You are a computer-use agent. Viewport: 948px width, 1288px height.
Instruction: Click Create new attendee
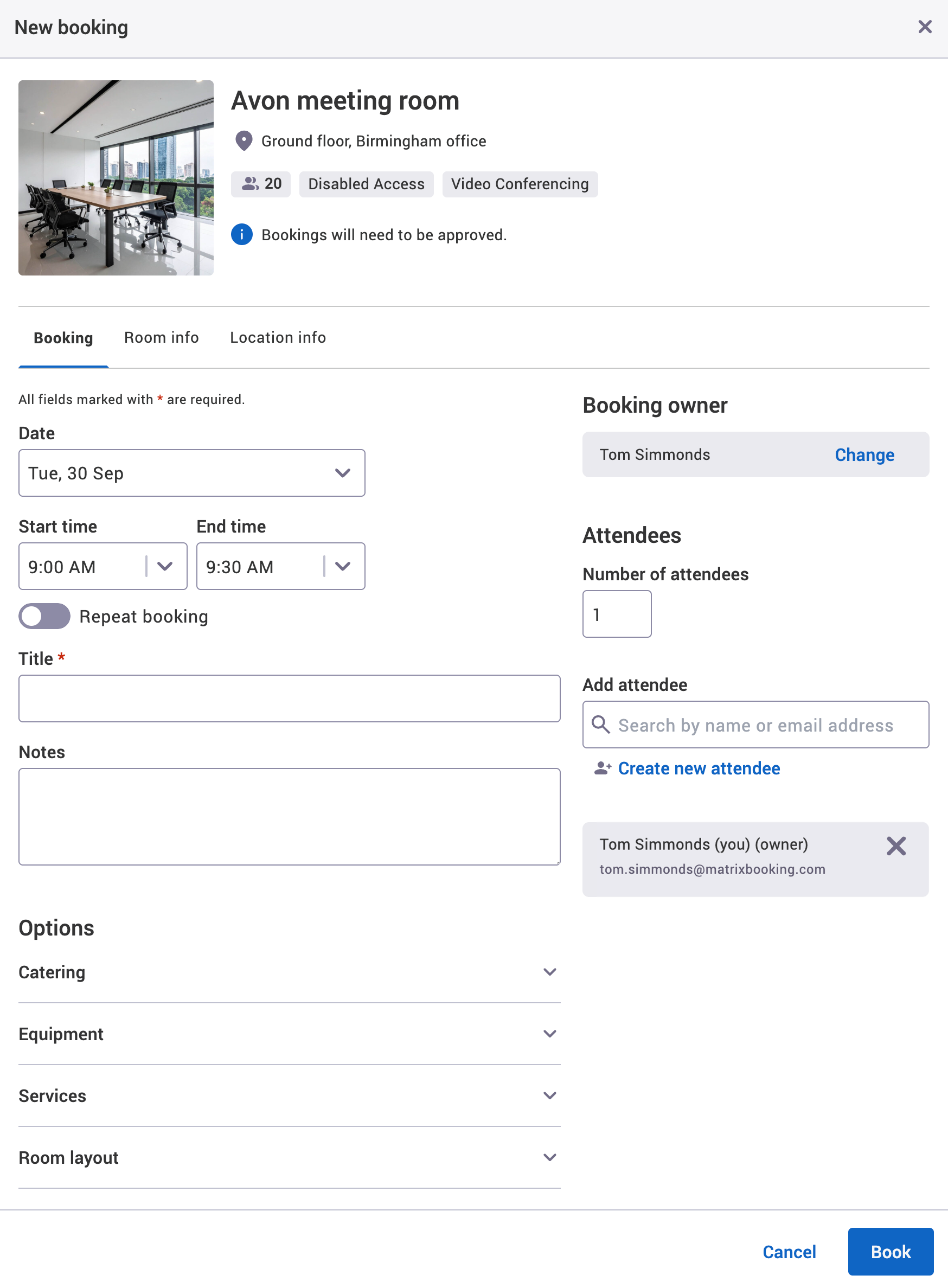point(699,768)
